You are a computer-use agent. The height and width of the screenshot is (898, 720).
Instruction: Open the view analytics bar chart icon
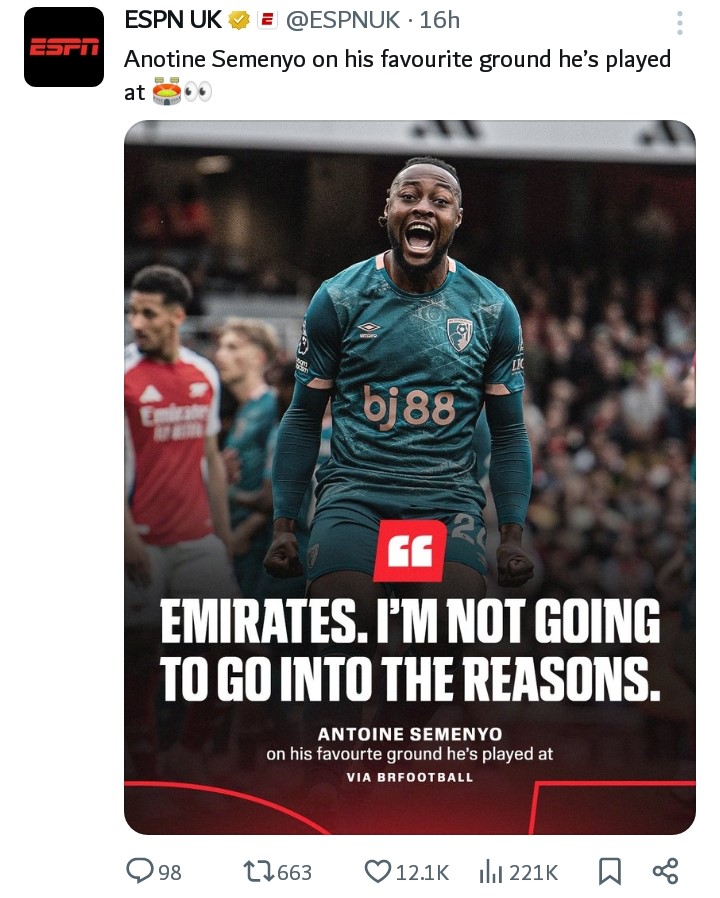490,872
